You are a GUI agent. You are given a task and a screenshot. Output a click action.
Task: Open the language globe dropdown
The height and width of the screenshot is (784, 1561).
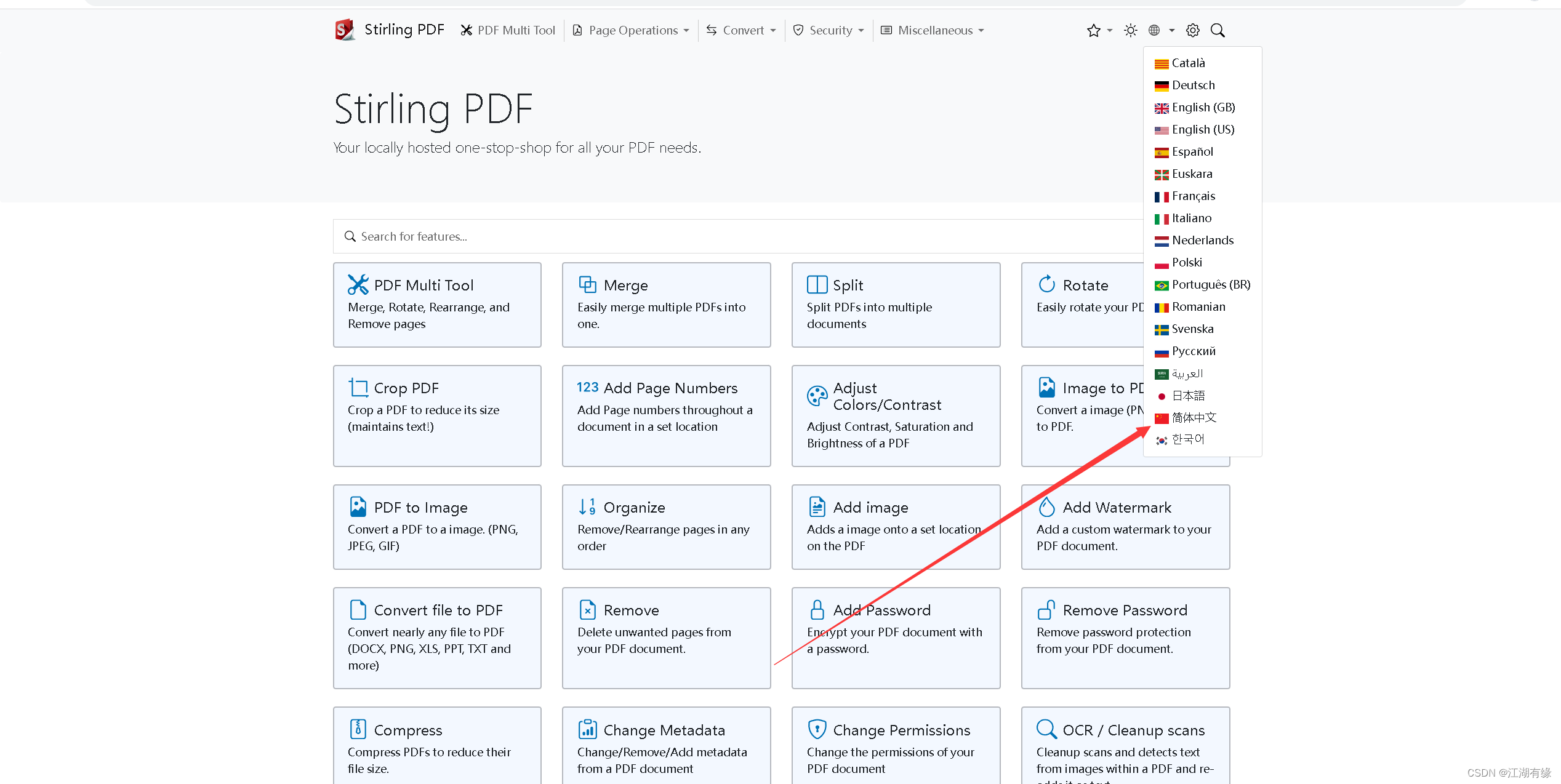pyautogui.click(x=1161, y=30)
